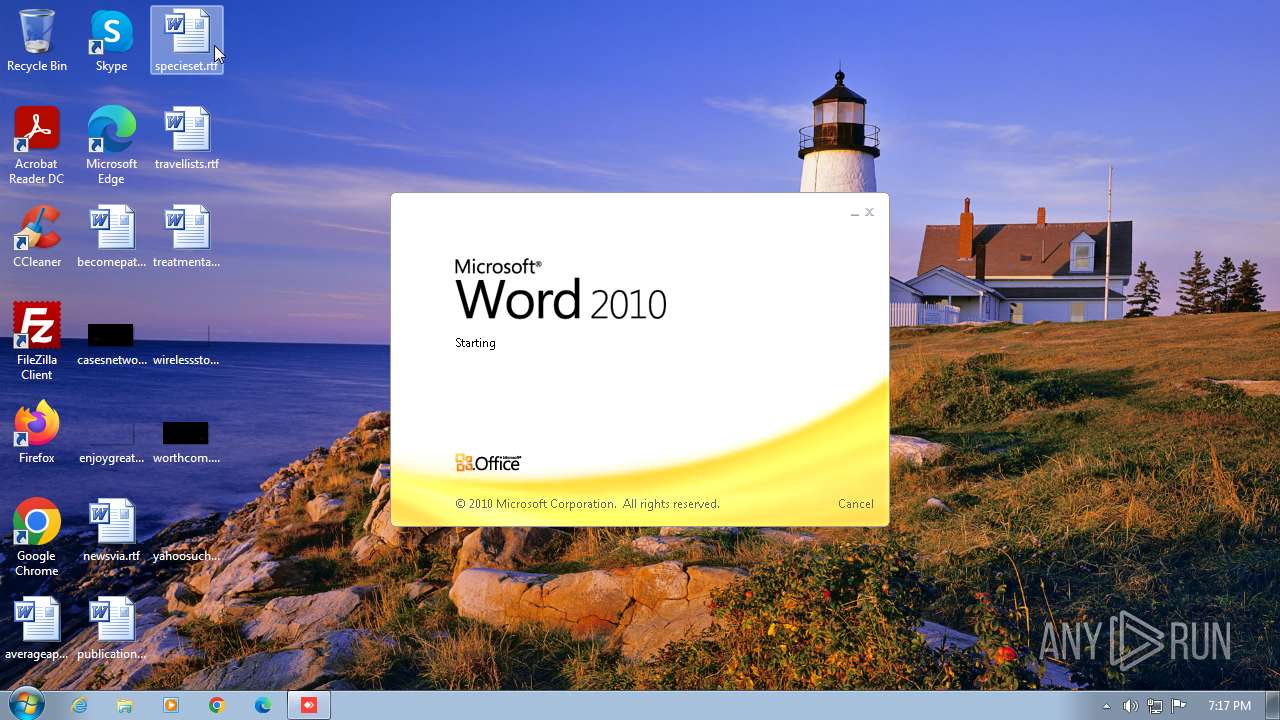Show hidden system tray icons
Screen dimensions: 1280x720
1106,706
